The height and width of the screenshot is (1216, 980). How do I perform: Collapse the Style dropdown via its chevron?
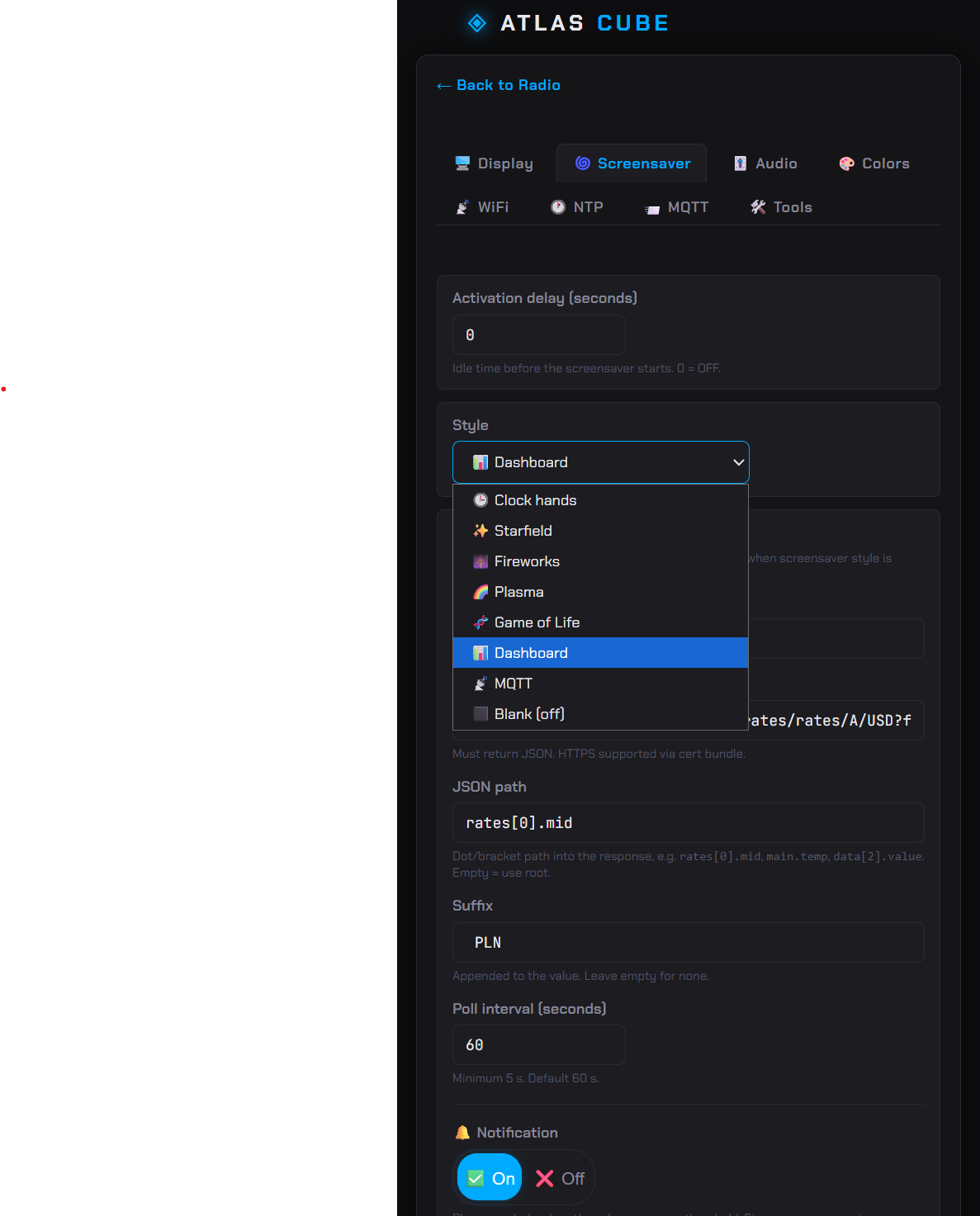[x=738, y=462]
